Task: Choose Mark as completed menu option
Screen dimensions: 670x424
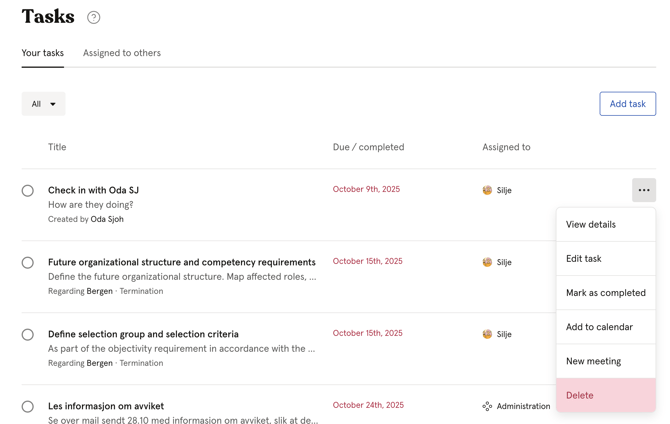Action: [605, 293]
